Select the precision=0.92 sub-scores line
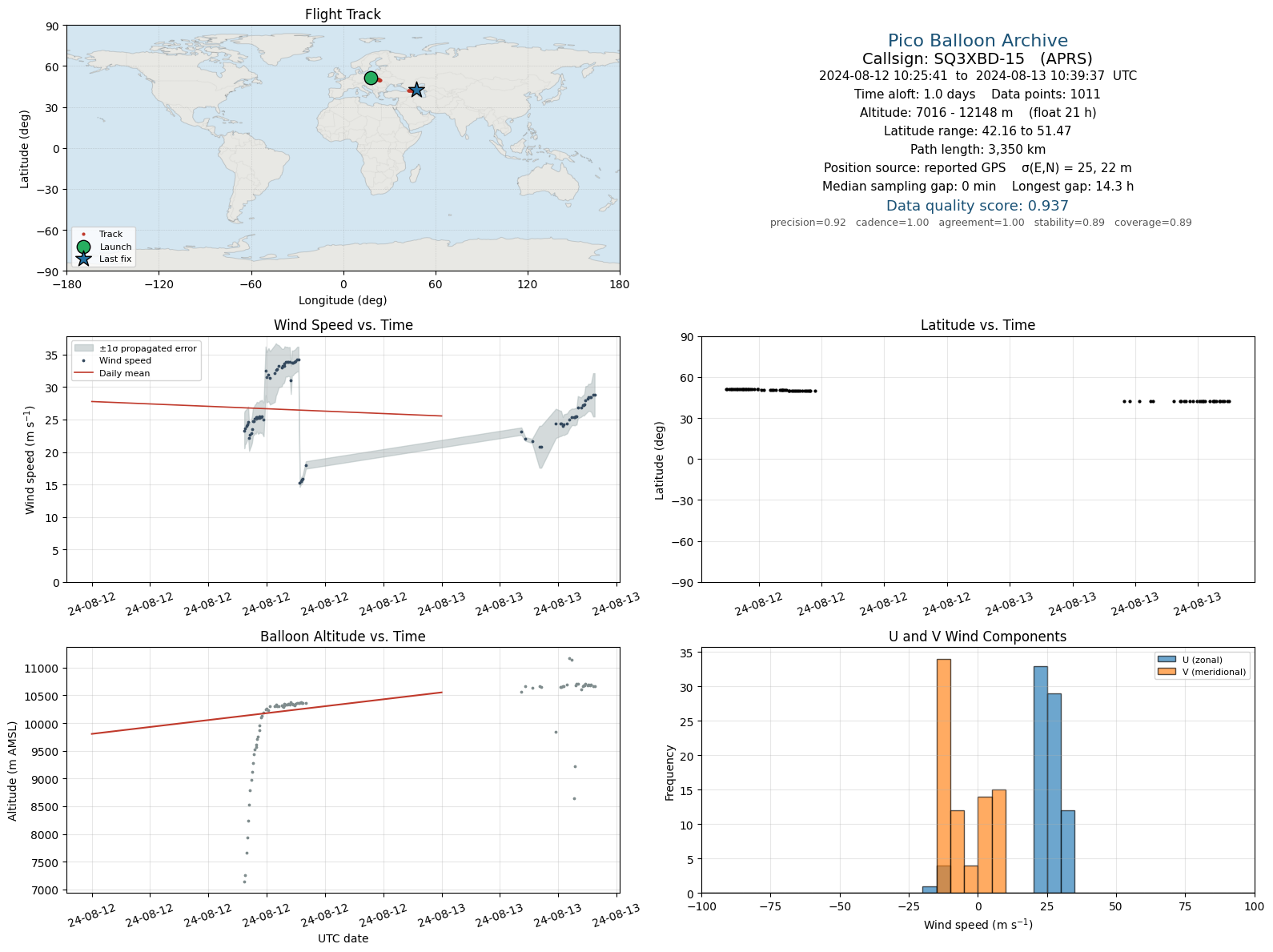Image resolution: width=1273 pixels, height=952 pixels. coord(981,223)
